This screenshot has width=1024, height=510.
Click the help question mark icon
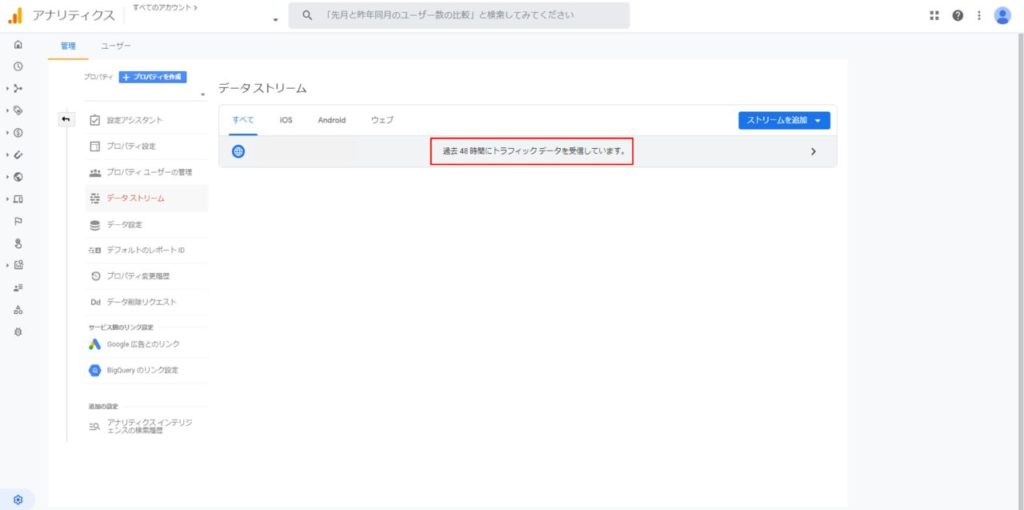[x=958, y=16]
